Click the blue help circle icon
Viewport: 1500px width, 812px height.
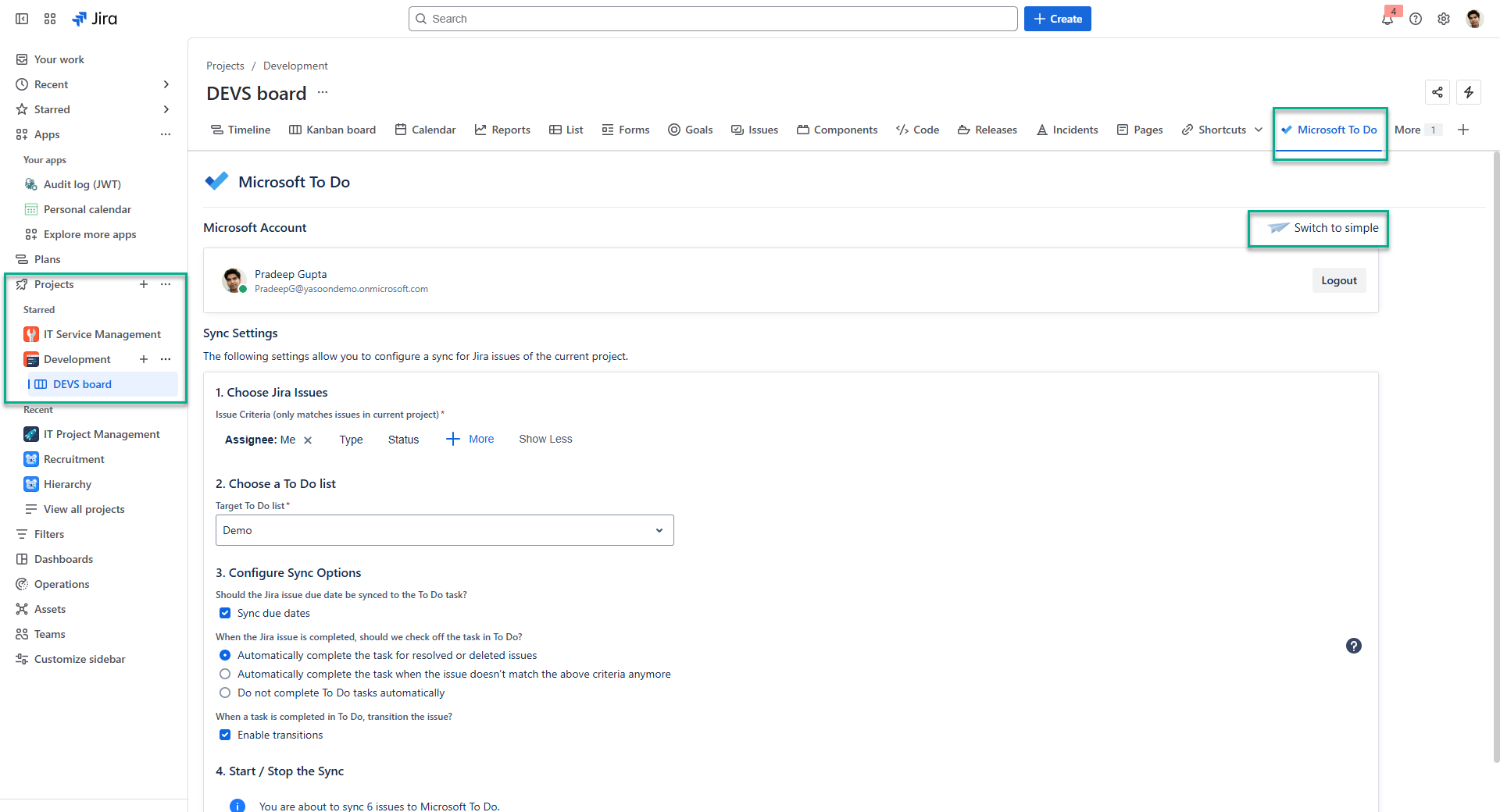[1354, 646]
